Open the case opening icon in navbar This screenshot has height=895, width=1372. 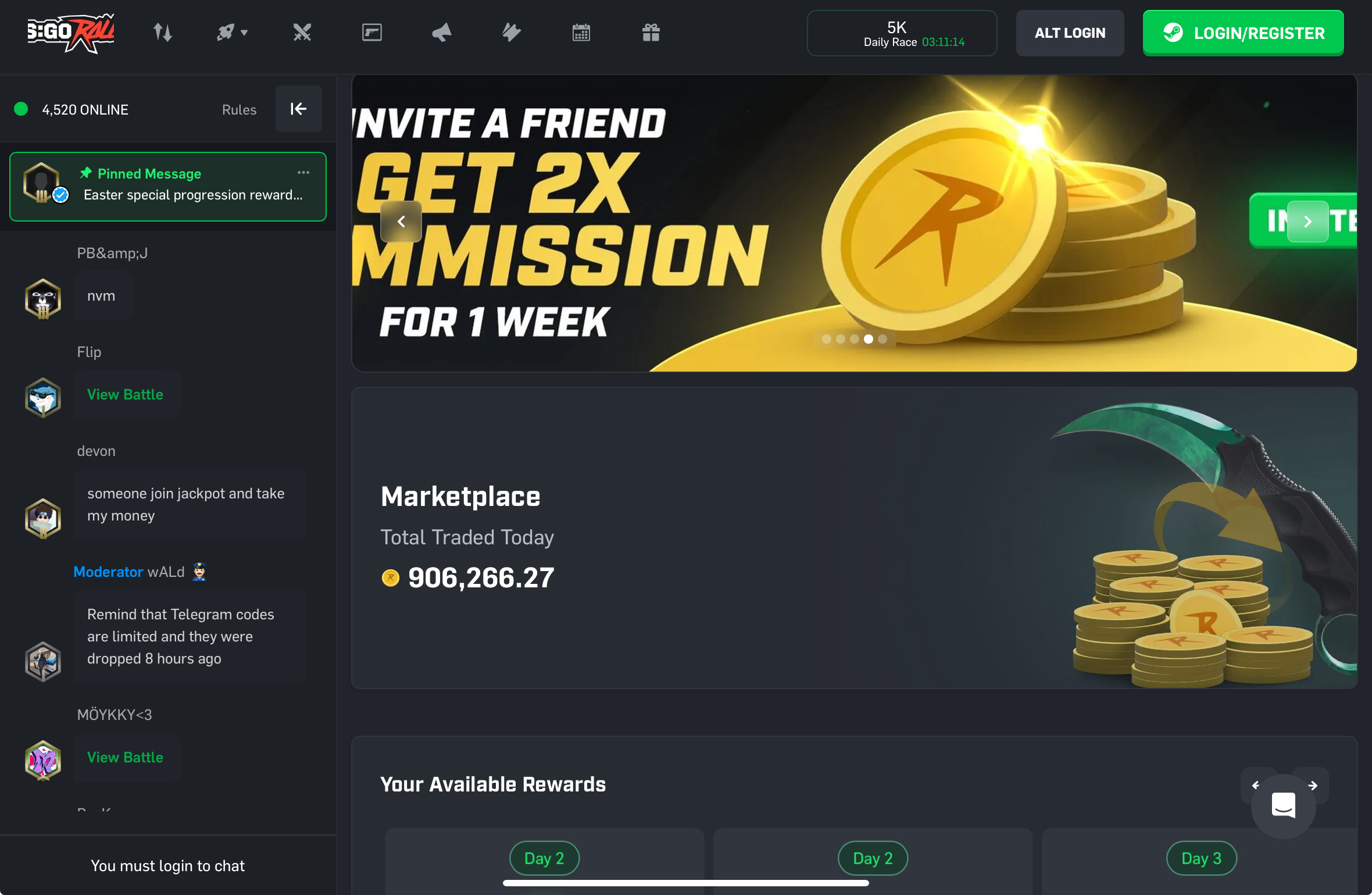click(x=372, y=33)
